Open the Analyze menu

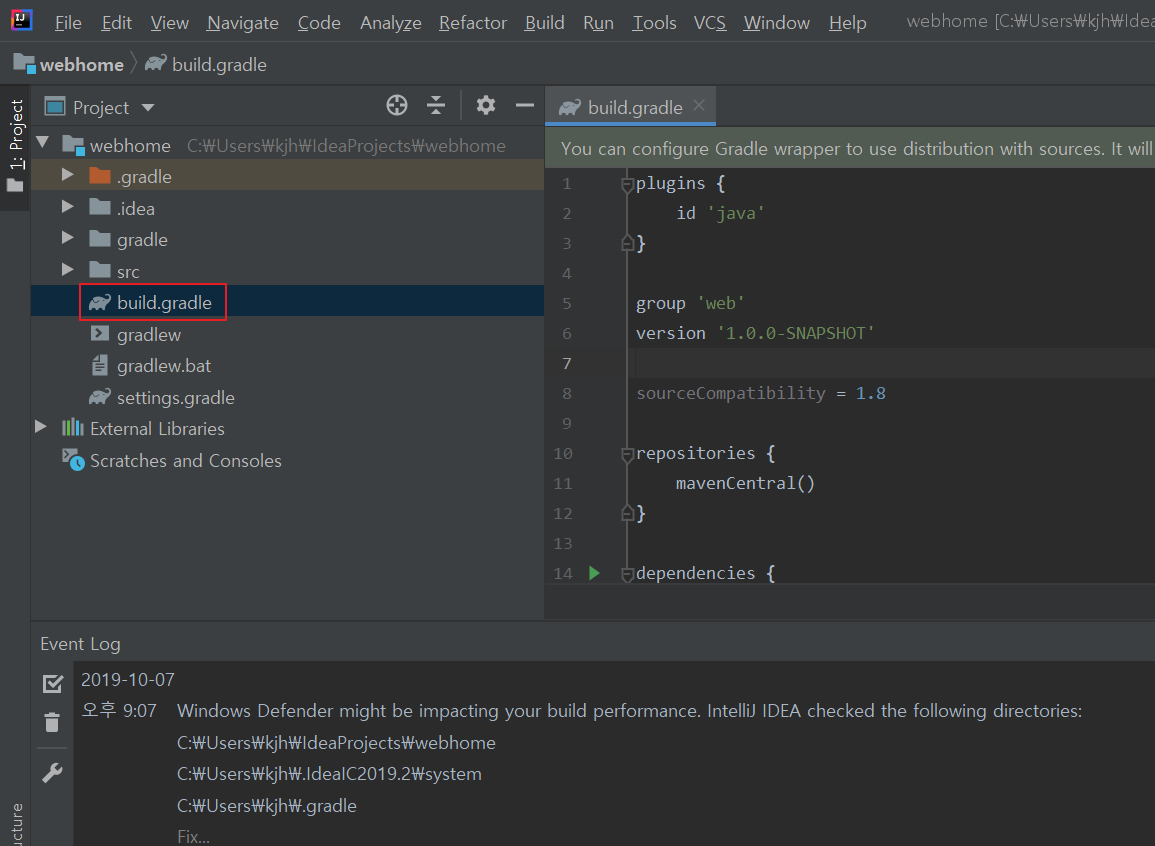pos(390,23)
